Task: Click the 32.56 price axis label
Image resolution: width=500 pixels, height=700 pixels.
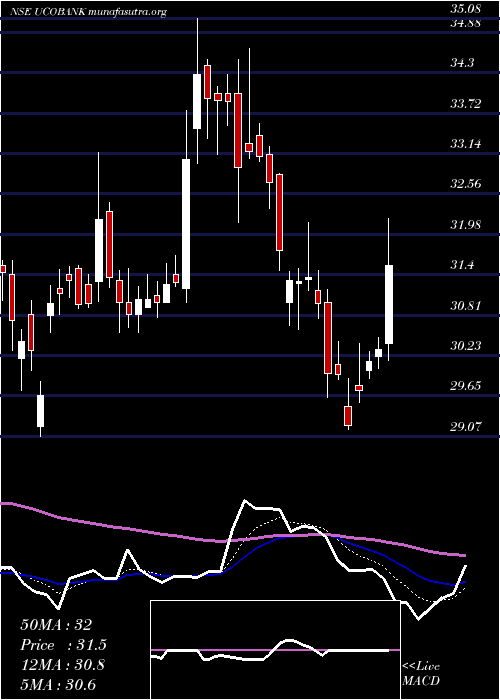Action: [466, 183]
